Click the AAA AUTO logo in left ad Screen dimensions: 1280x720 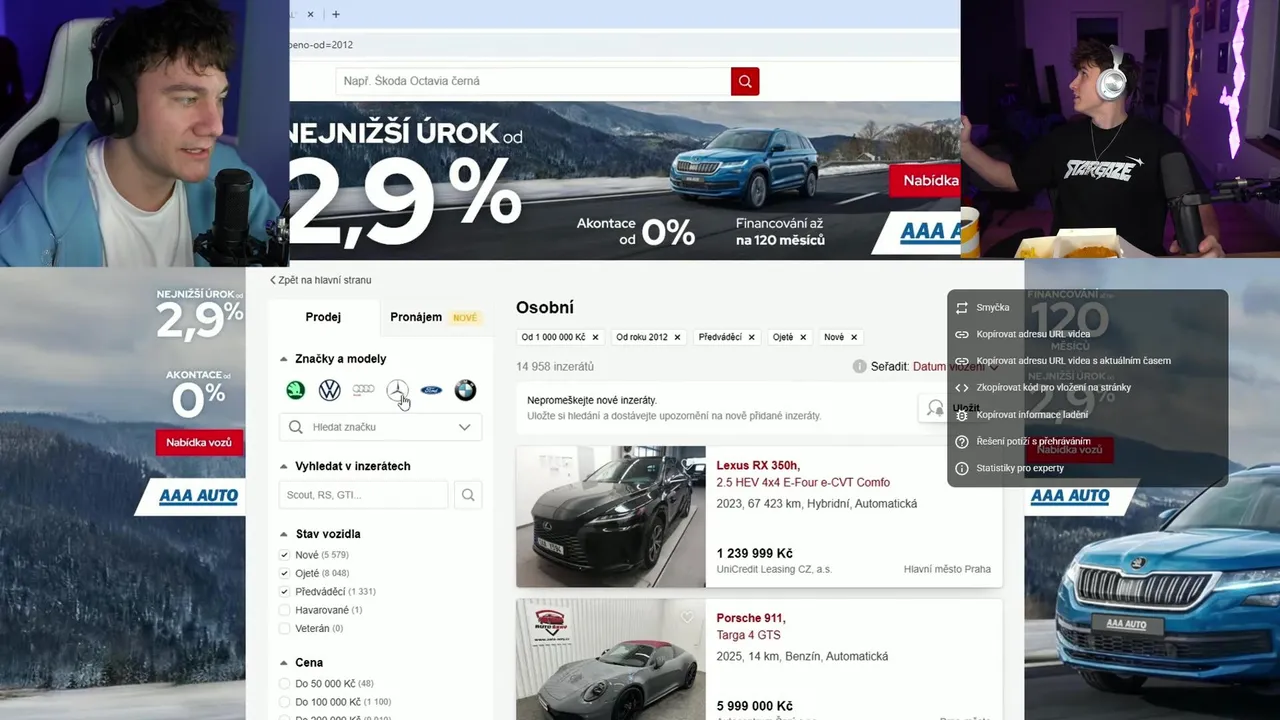coord(199,496)
